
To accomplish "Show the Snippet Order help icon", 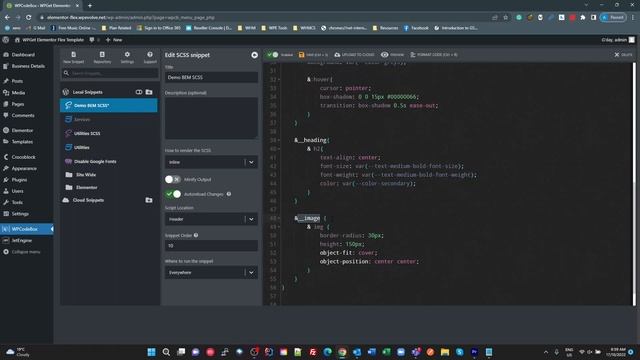I will pyautogui.click(x=196, y=235).
